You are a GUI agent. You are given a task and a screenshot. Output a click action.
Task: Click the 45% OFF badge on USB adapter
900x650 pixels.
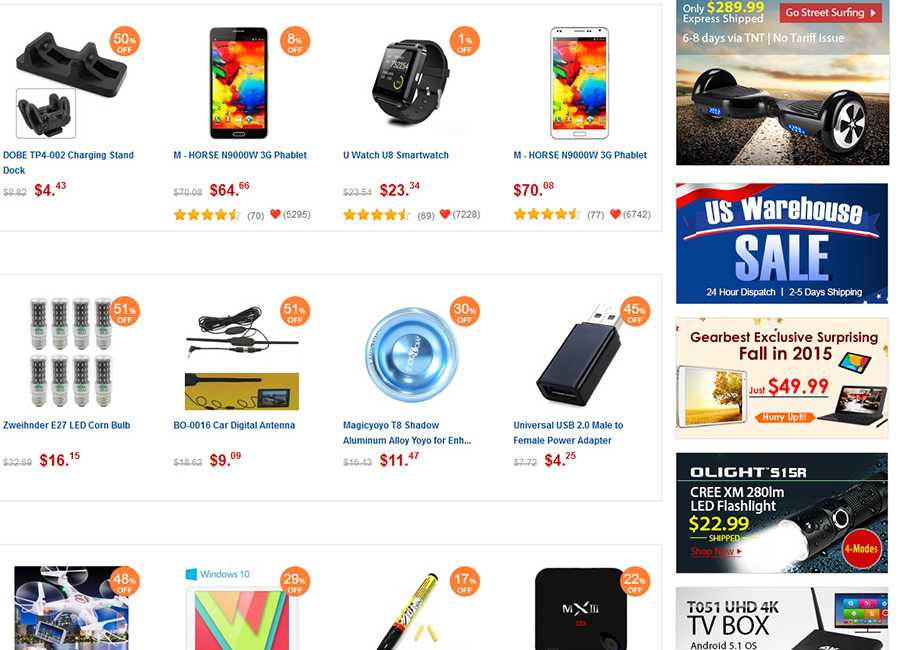tap(635, 312)
